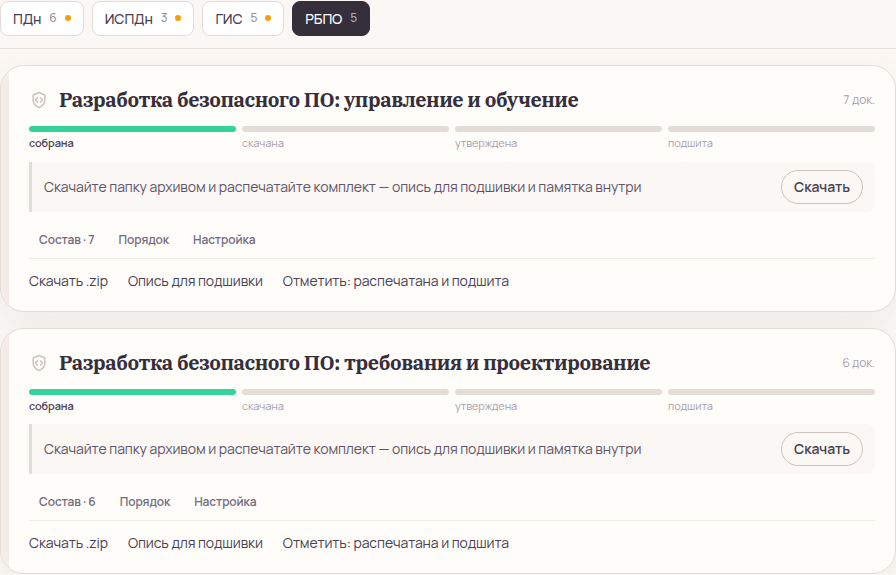
Task: Click green 'собрана' progress segment in 'управление и обучение' card
Action: 133,129
